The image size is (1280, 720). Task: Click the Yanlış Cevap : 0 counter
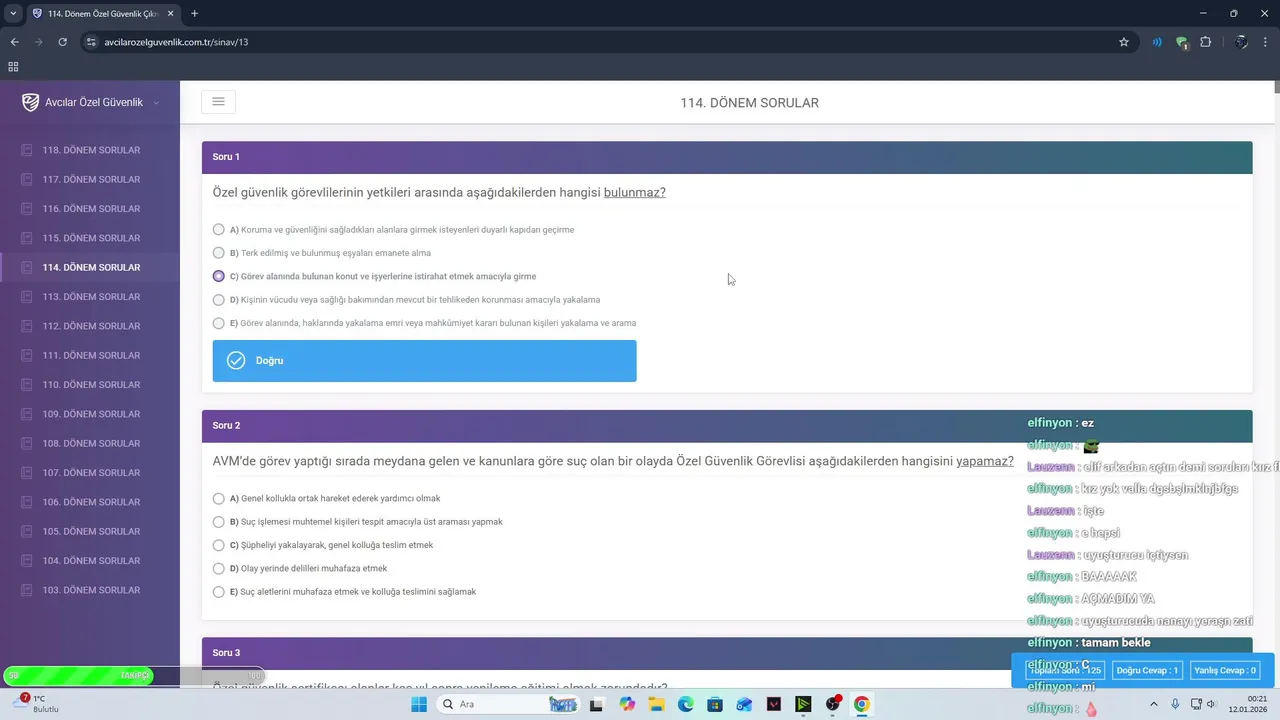click(x=1225, y=670)
